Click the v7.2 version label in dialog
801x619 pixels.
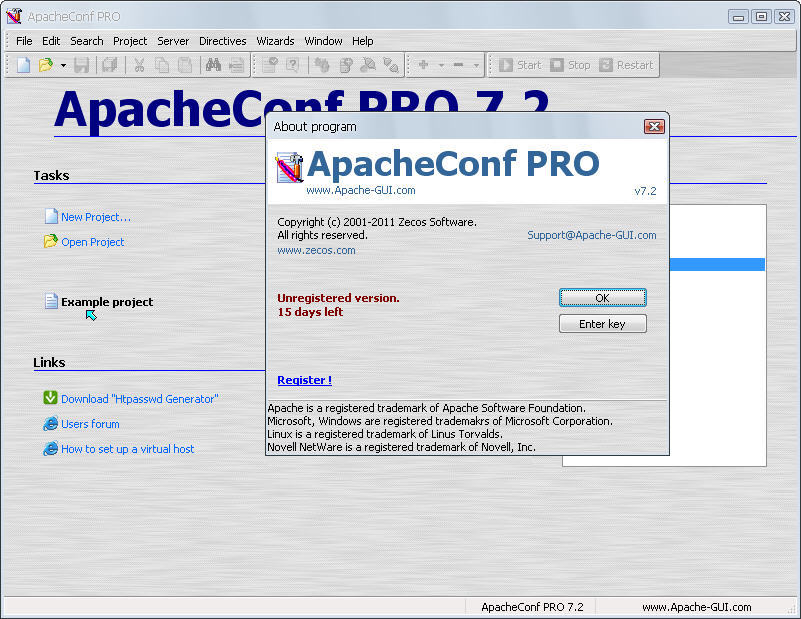pos(645,191)
